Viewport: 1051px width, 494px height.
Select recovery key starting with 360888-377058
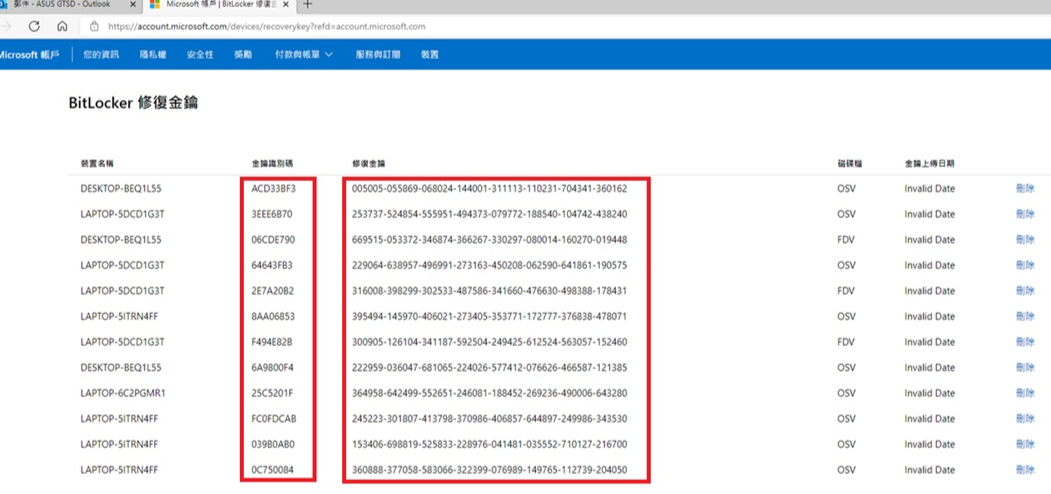(489, 470)
